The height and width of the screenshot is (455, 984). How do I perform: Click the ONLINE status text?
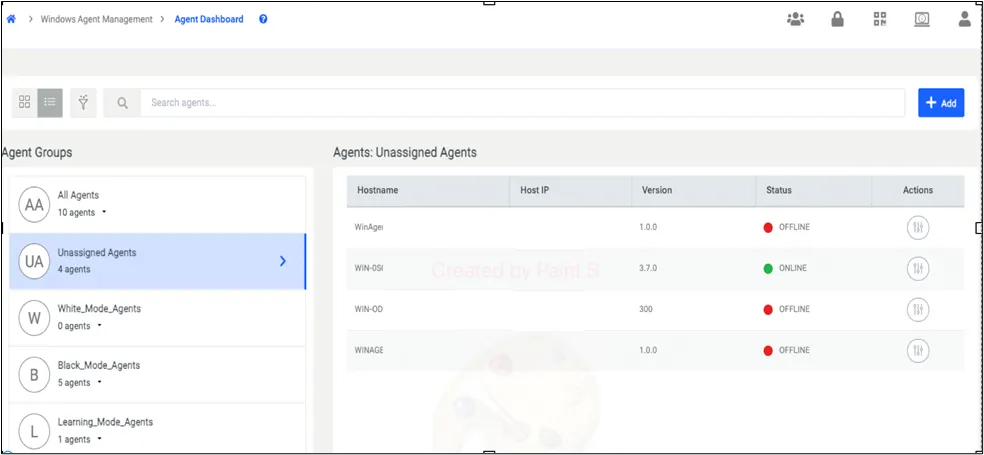[793, 269]
